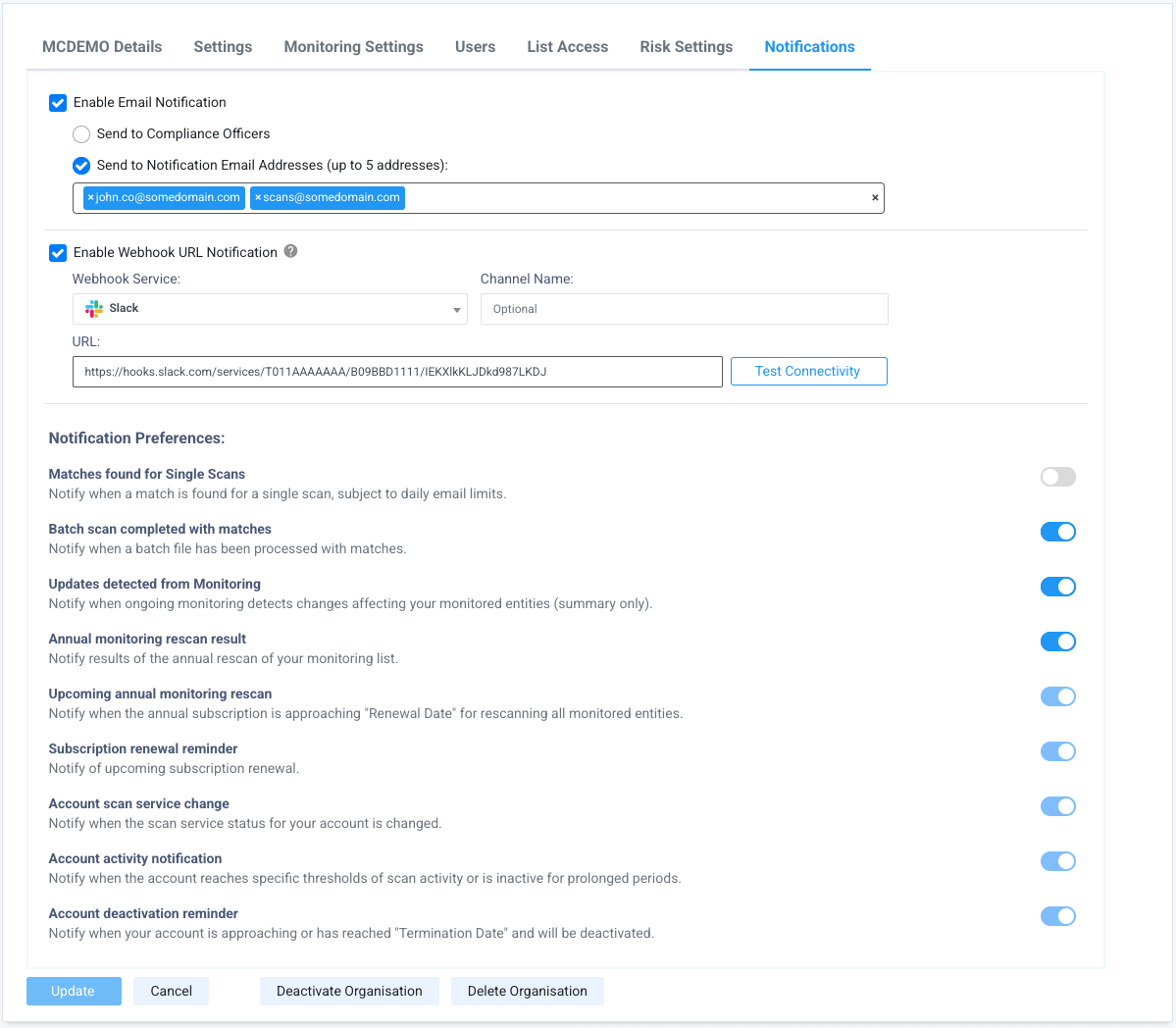Uncheck Enable Webhook URL Notification
This screenshot has width=1176, height=1028.
pyautogui.click(x=58, y=253)
